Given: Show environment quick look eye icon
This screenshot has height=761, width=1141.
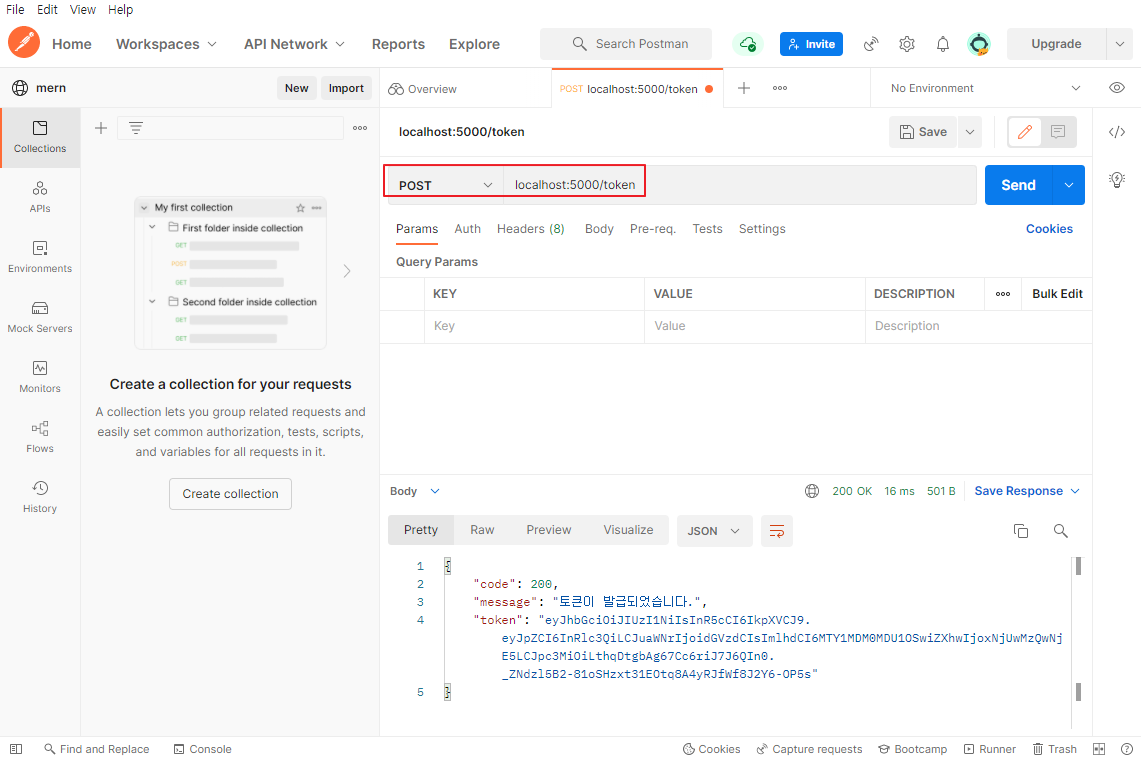Looking at the screenshot, I should click(x=1117, y=88).
